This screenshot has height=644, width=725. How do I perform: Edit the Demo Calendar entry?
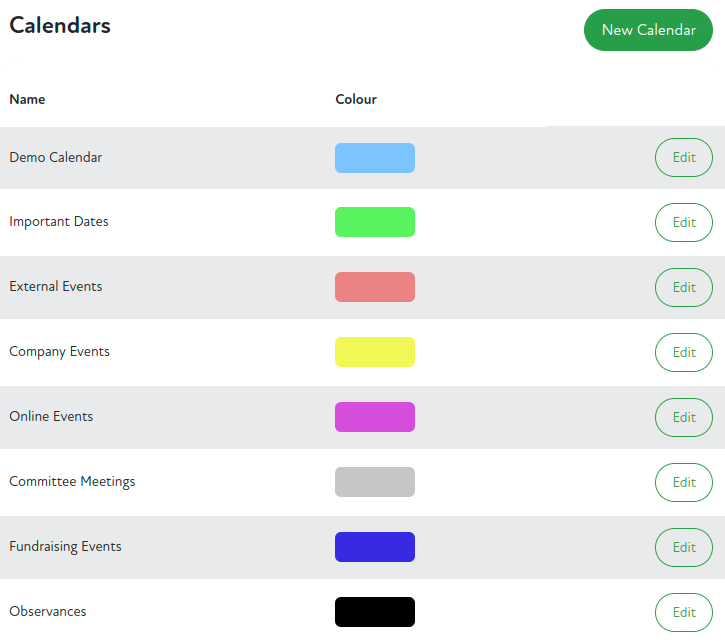pos(683,158)
